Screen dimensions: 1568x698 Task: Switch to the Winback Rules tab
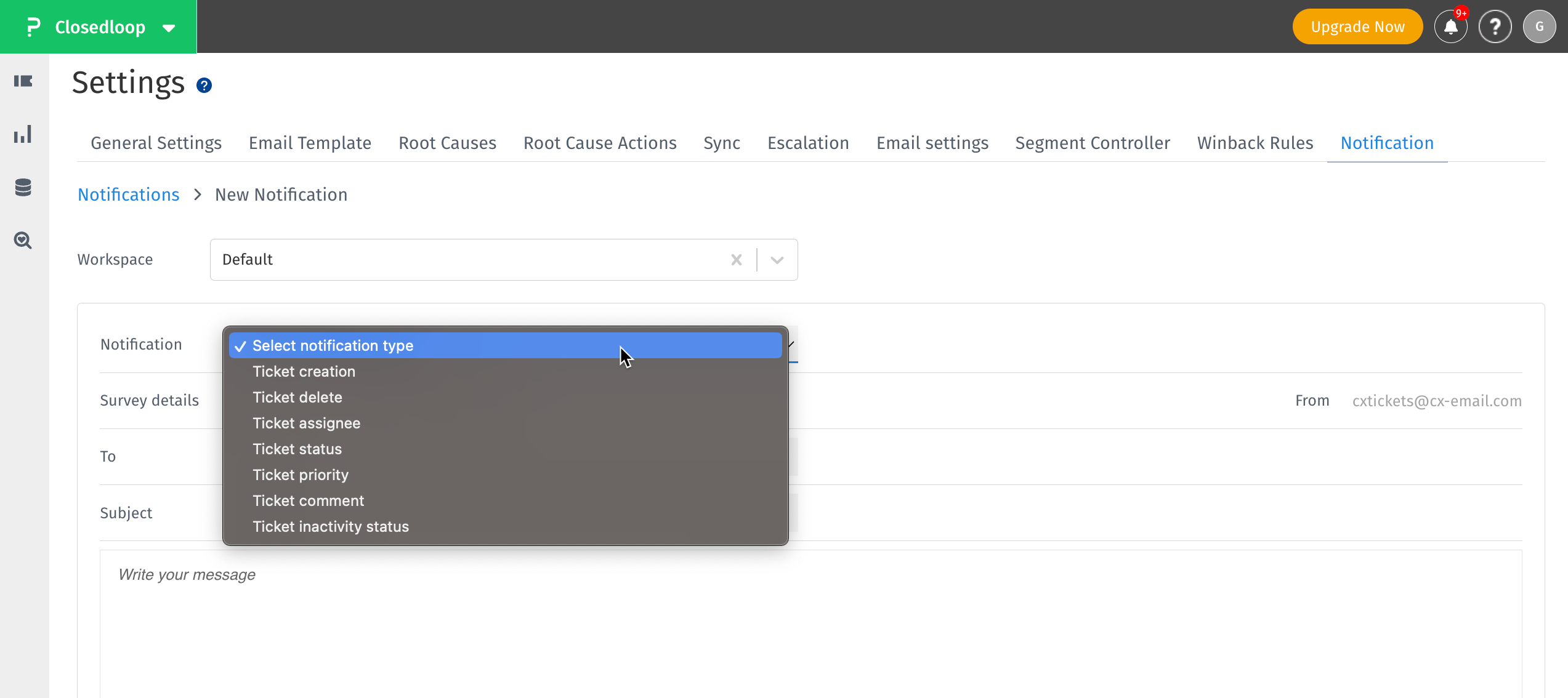click(x=1255, y=142)
